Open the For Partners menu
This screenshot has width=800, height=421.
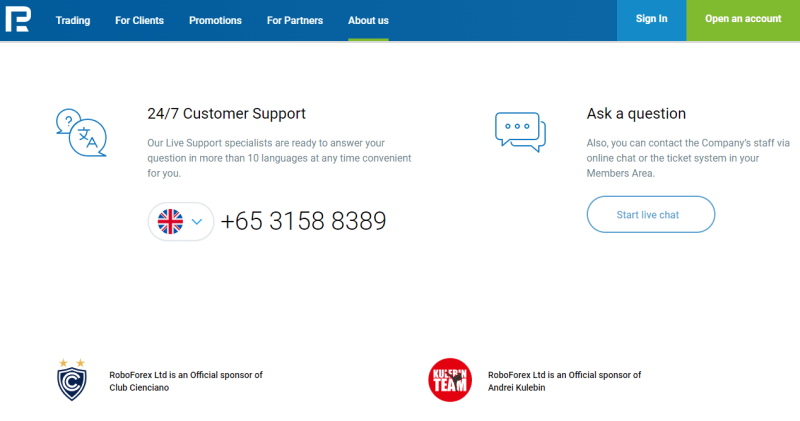coord(295,20)
